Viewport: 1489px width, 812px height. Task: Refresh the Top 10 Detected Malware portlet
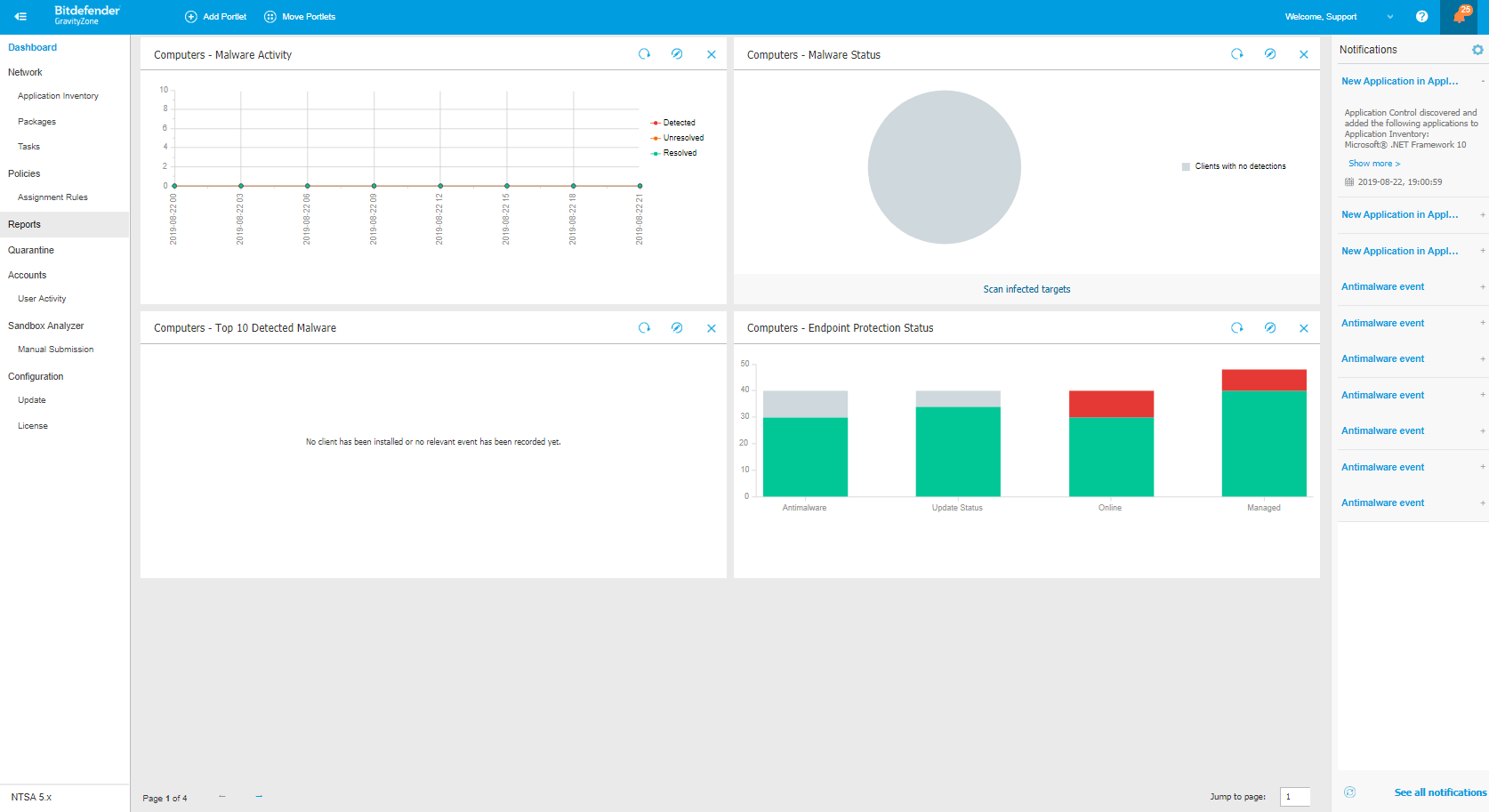[644, 328]
